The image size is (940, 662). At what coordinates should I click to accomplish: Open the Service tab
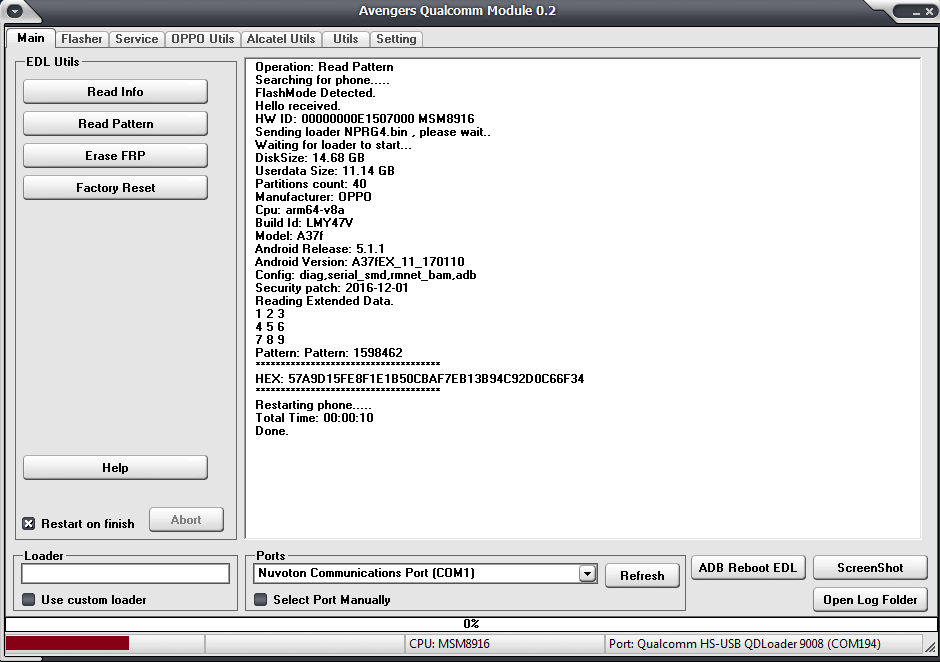coord(137,39)
